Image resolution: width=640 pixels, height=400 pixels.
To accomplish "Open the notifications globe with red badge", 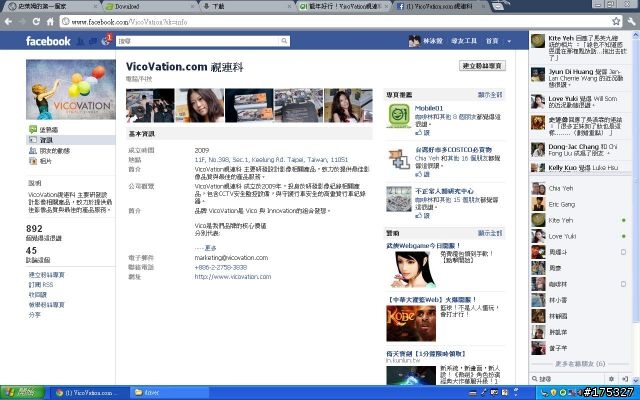I will [106, 40].
